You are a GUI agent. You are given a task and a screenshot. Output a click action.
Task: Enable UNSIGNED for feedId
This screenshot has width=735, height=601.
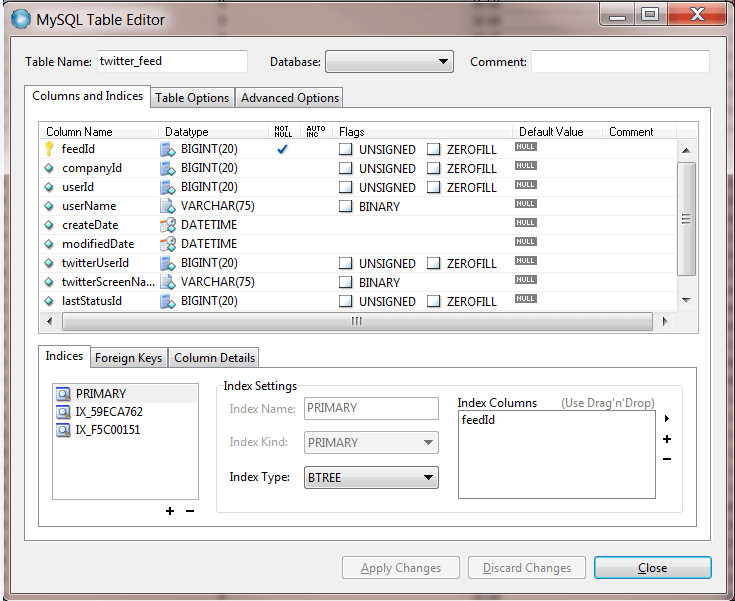[345, 150]
